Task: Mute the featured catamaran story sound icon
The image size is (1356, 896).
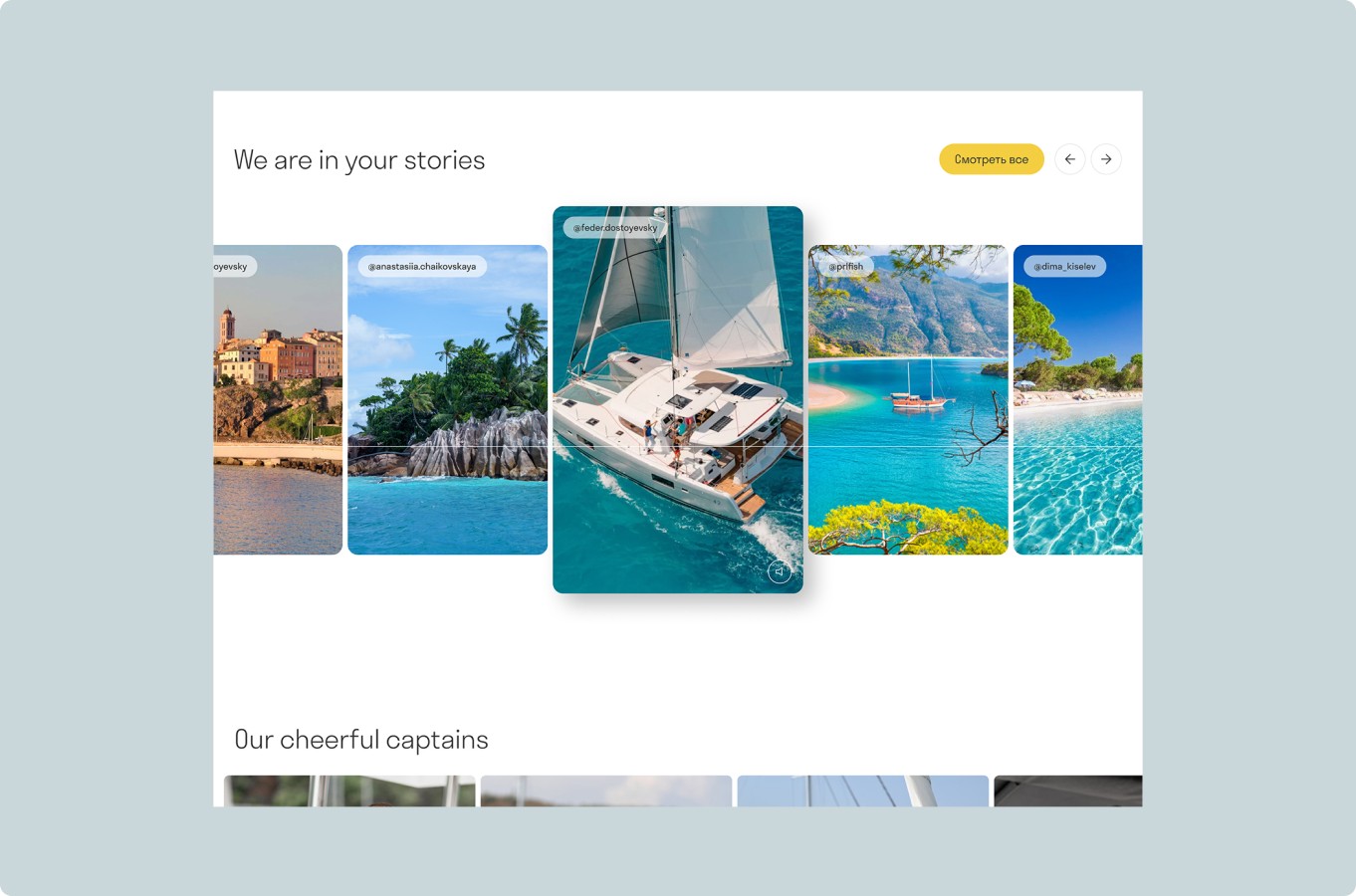Action: pyautogui.click(x=780, y=571)
